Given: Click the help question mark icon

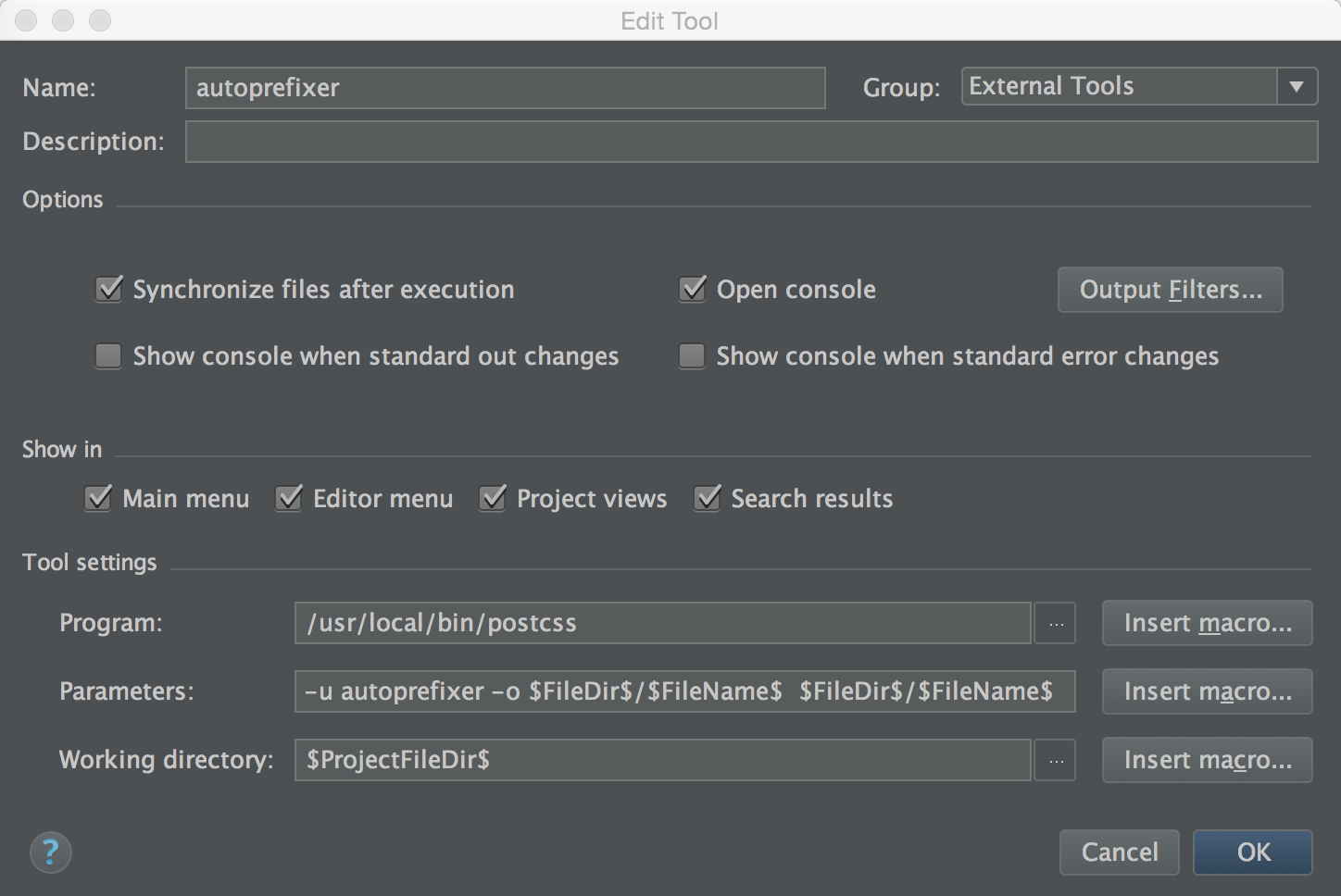Looking at the screenshot, I should point(51,852).
